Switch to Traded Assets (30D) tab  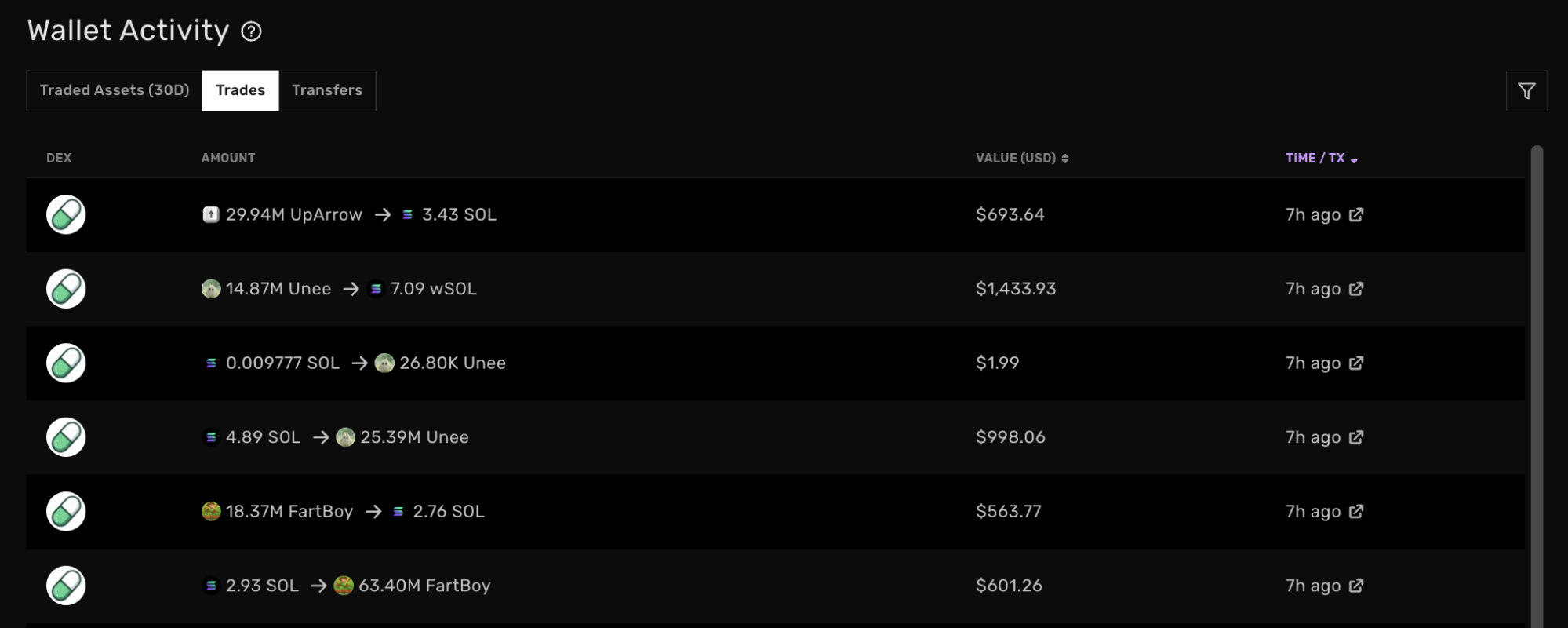(x=115, y=90)
